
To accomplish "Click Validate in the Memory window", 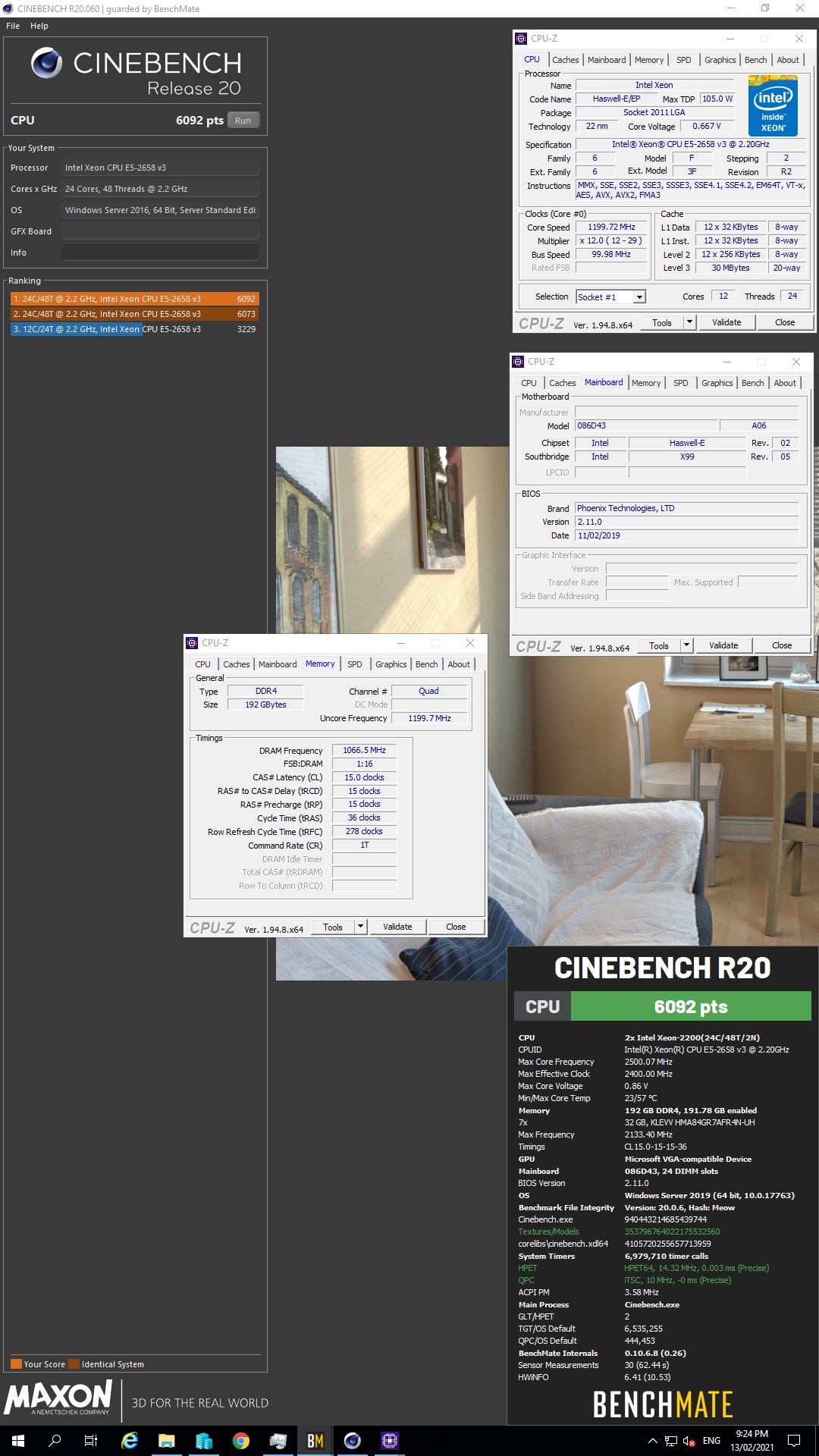I will 397,927.
